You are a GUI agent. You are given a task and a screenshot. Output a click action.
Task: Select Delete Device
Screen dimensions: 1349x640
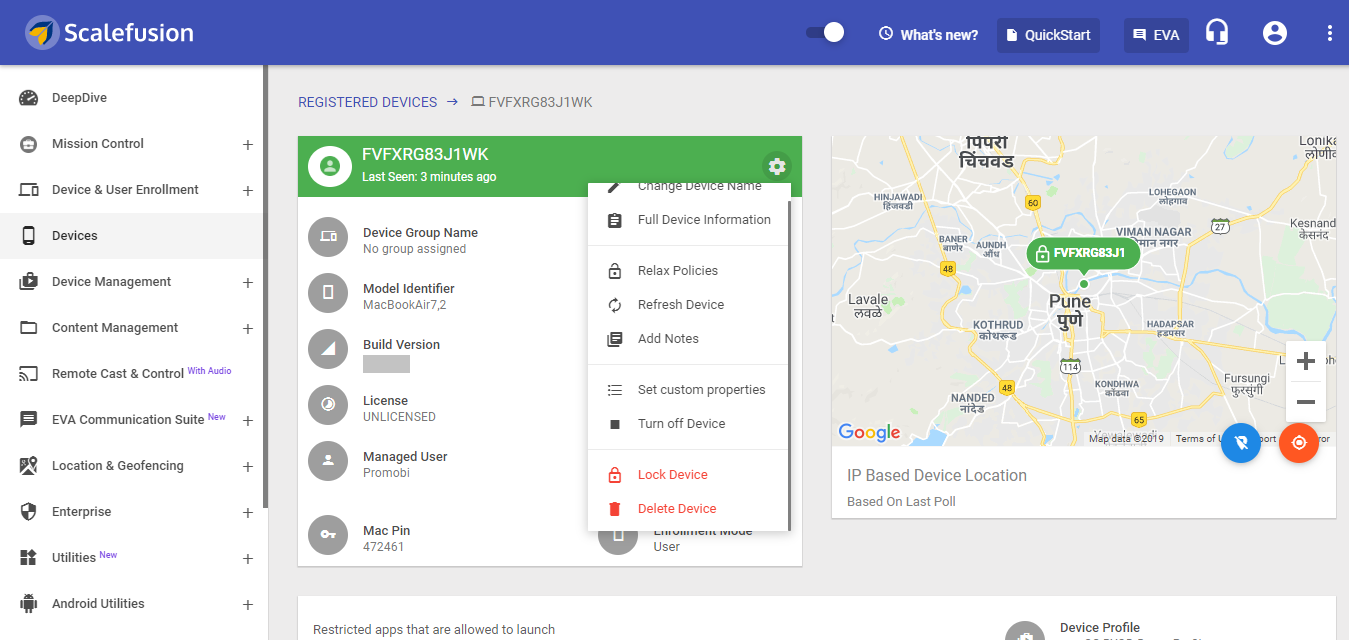(689, 509)
